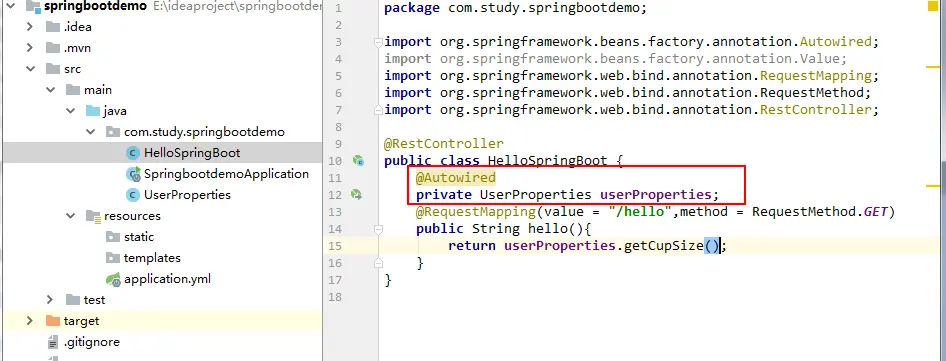Image resolution: width=946 pixels, height=361 pixels.
Task: Click the SpringbootdemoApplication run class icon
Action: (133, 174)
